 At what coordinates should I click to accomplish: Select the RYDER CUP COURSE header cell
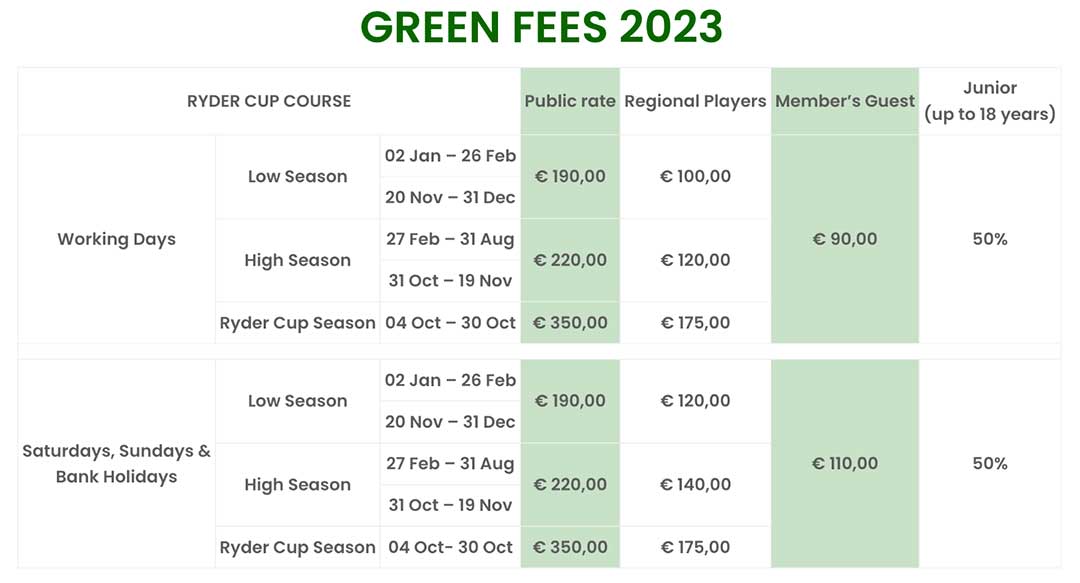tap(269, 101)
